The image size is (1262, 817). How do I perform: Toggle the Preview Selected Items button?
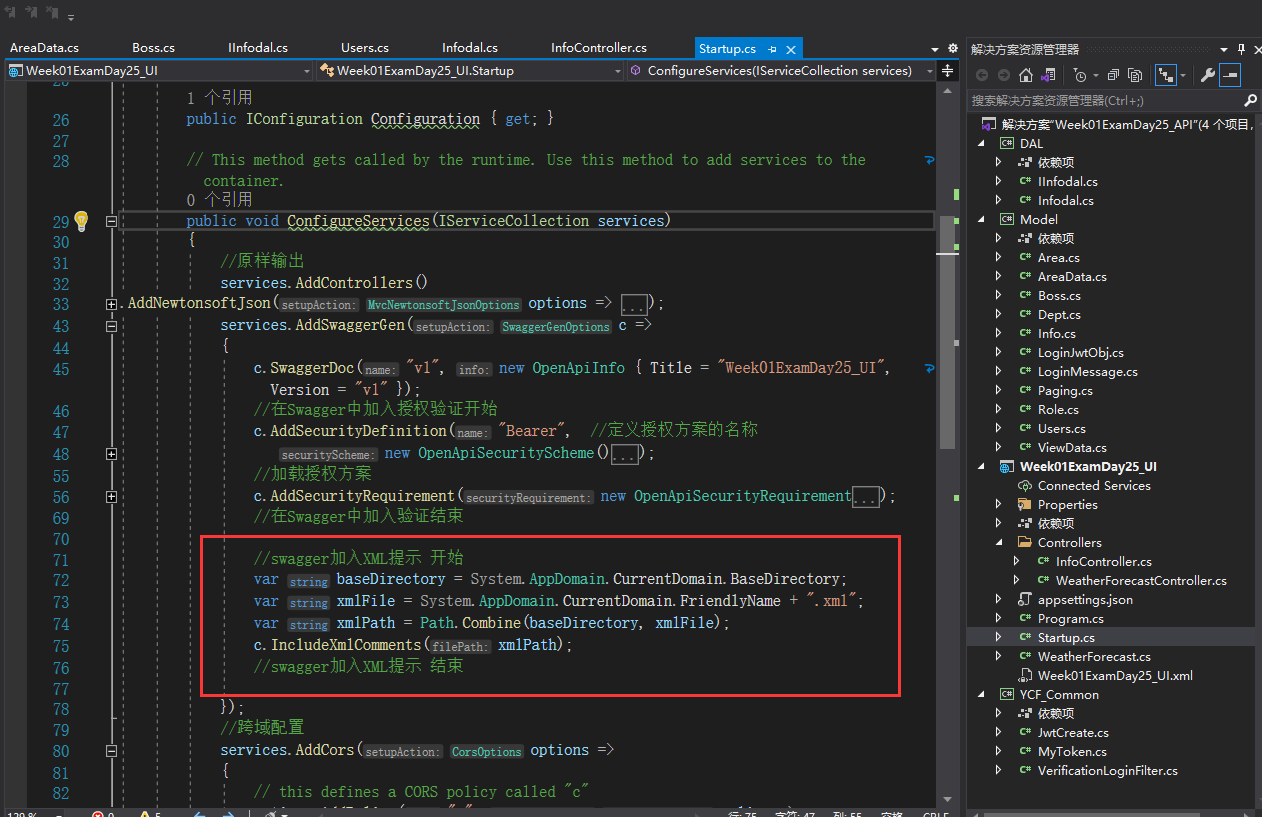click(x=1230, y=75)
